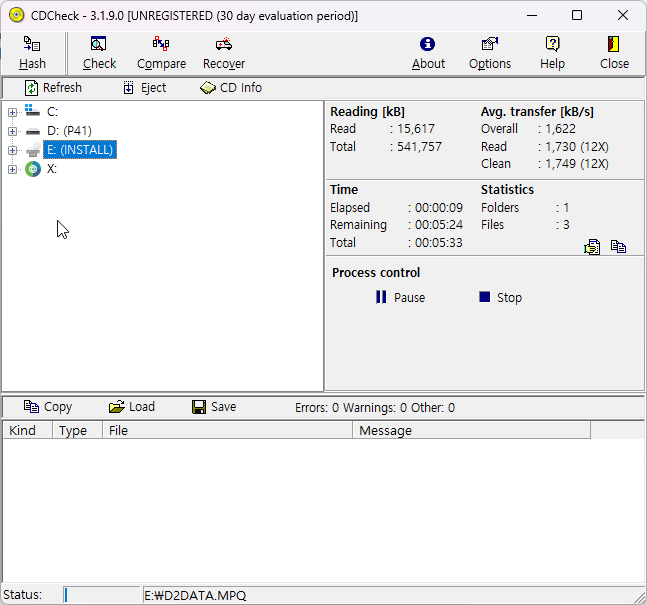View CD Info for the drive

[231, 88]
